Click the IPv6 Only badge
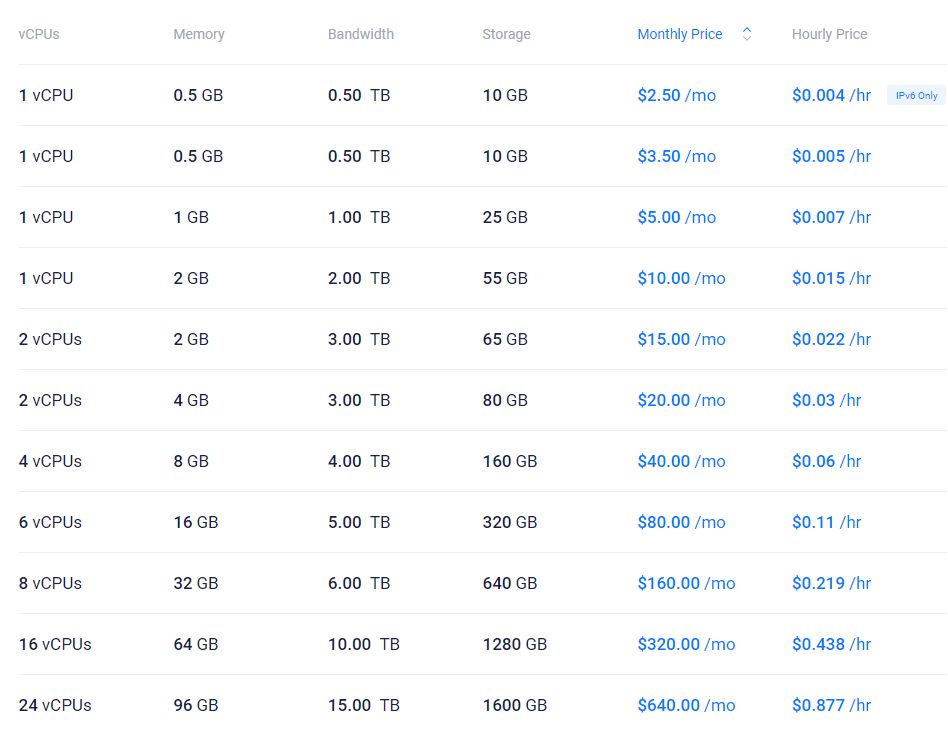This screenshot has width=948, height=731. point(915,96)
